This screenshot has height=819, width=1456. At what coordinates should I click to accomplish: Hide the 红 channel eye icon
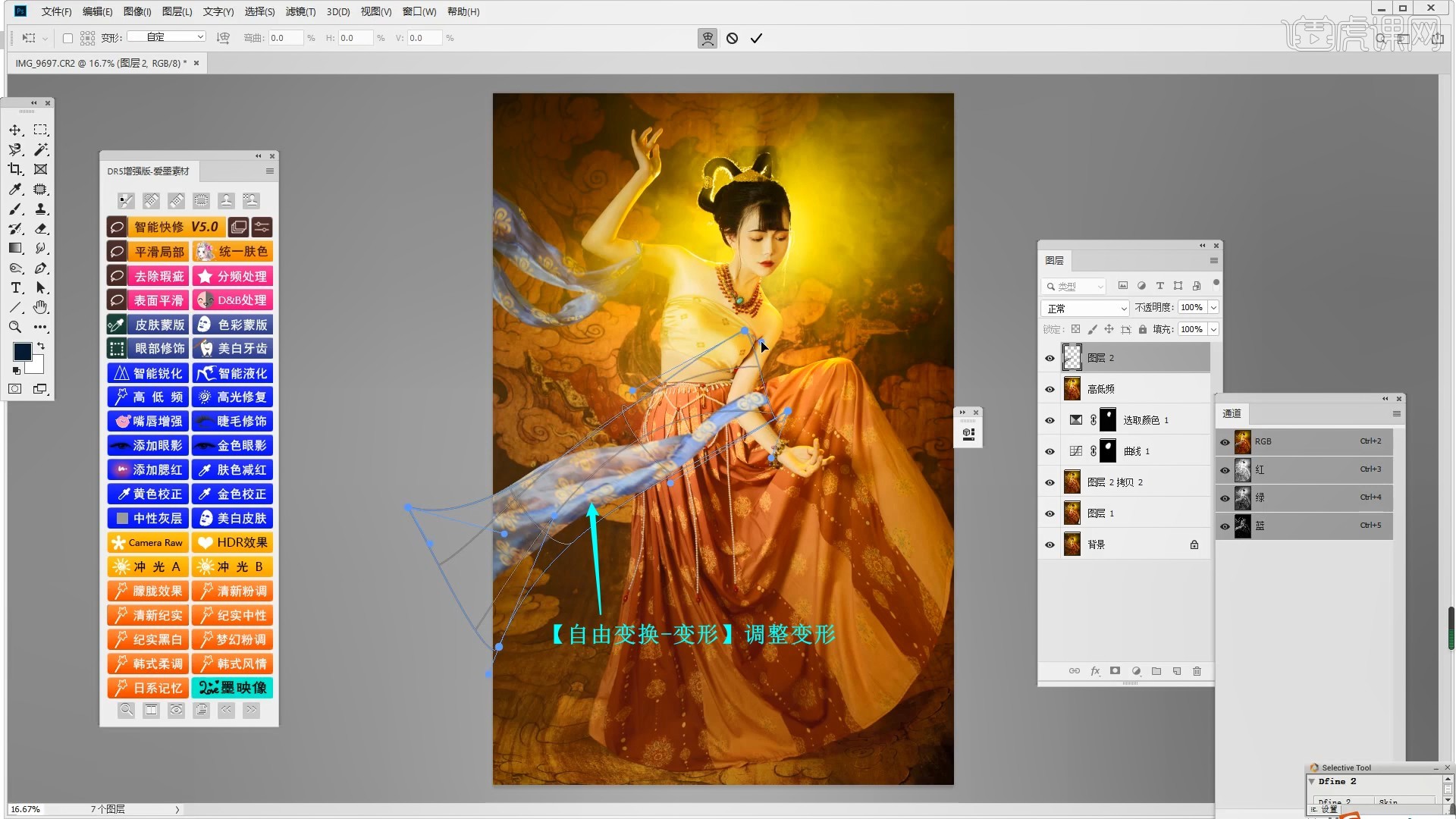tap(1225, 470)
